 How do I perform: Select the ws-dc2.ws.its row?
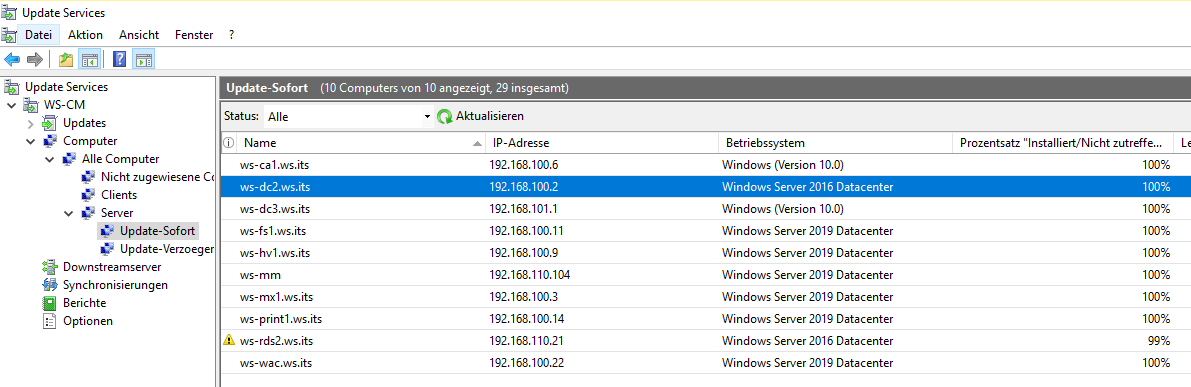706,187
